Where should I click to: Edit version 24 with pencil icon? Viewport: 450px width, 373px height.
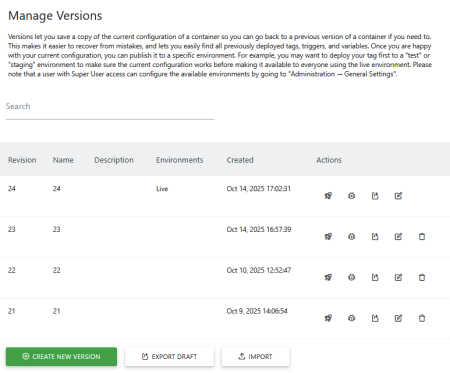pyautogui.click(x=398, y=196)
